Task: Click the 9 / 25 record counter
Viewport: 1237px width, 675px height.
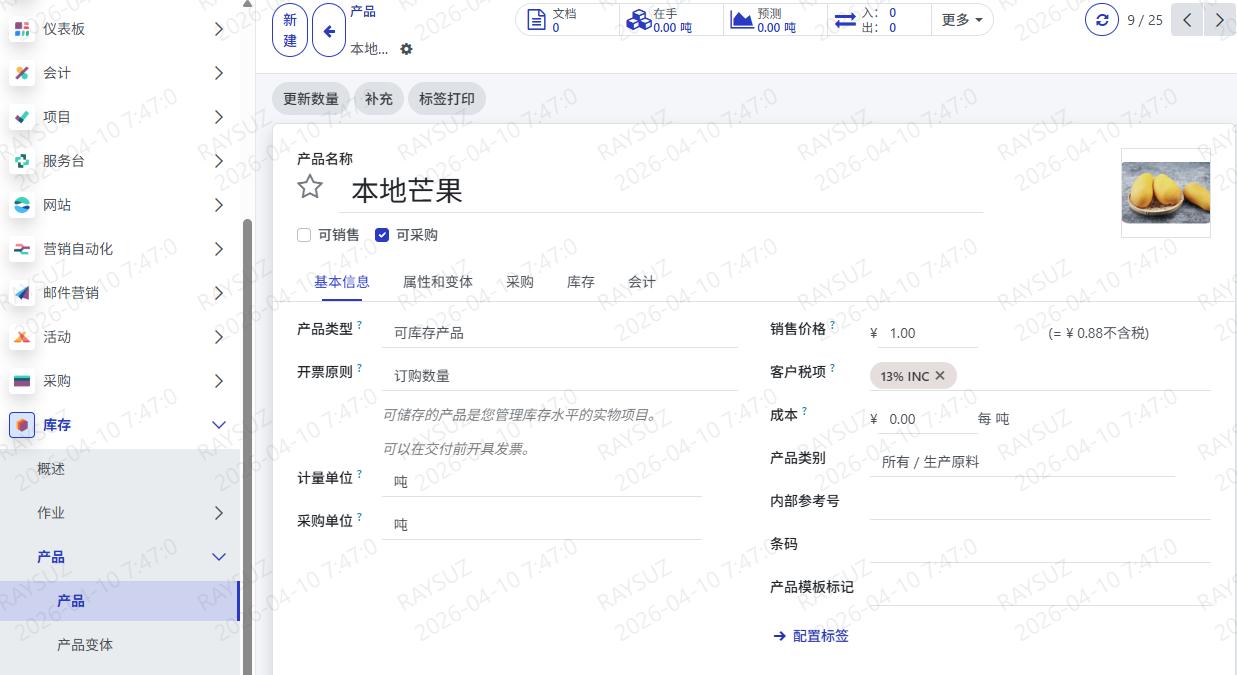Action: pos(1144,20)
